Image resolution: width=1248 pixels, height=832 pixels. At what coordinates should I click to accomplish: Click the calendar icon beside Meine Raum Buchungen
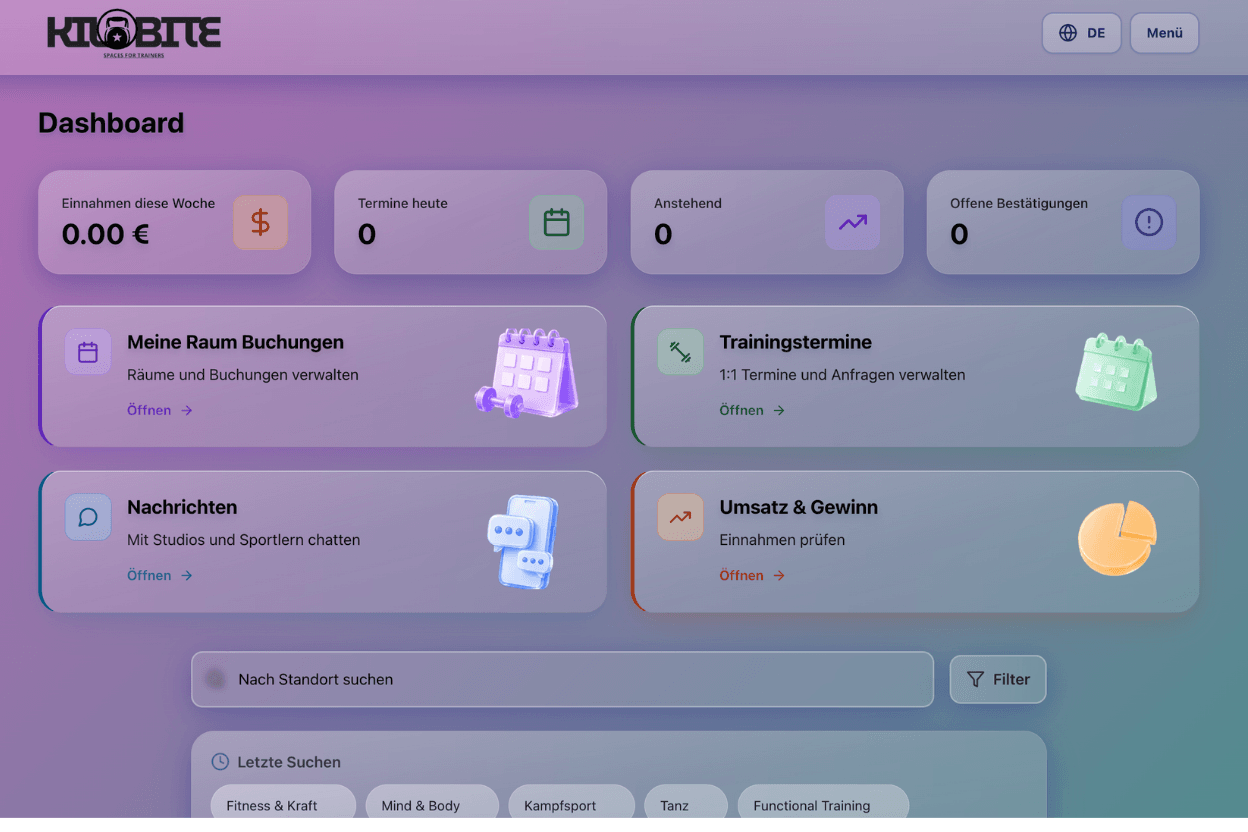click(x=88, y=352)
